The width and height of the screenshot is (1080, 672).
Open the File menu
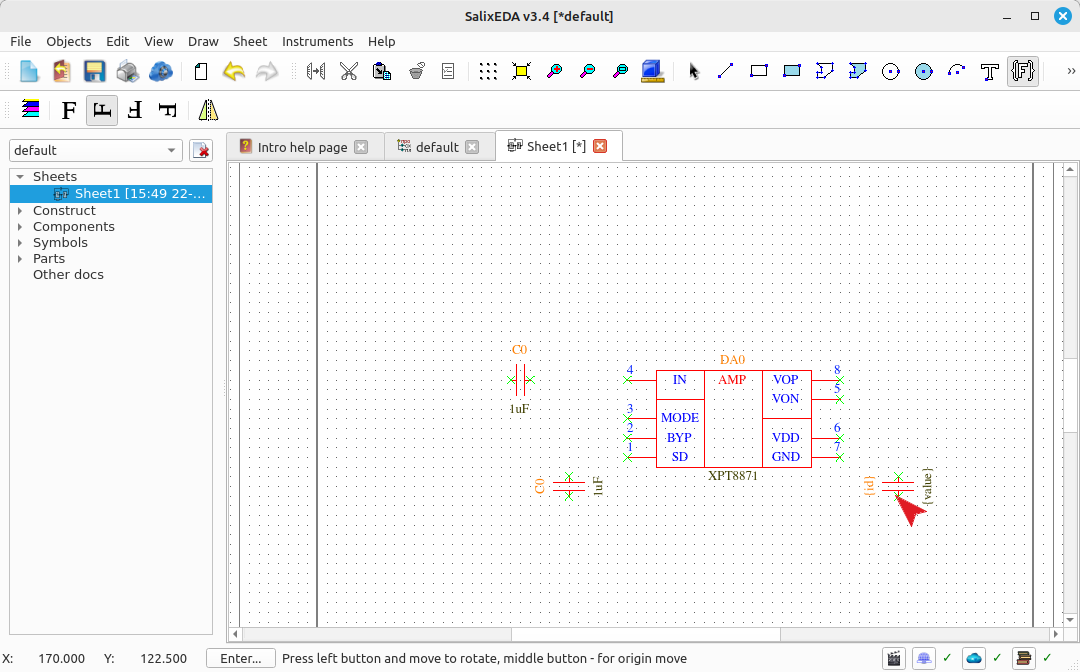click(21, 41)
